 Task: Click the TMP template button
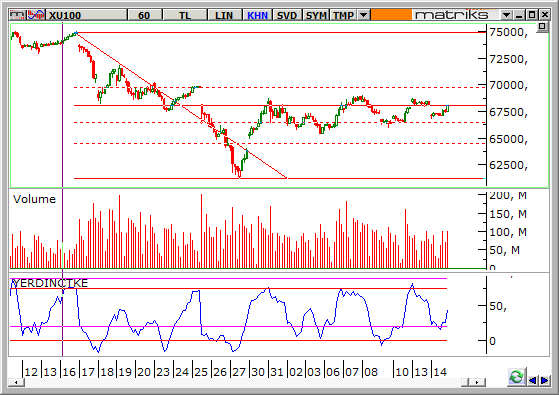point(344,15)
